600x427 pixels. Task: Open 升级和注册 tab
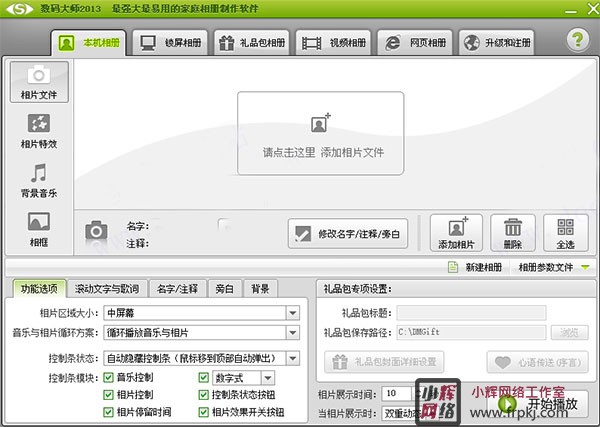coord(497,42)
